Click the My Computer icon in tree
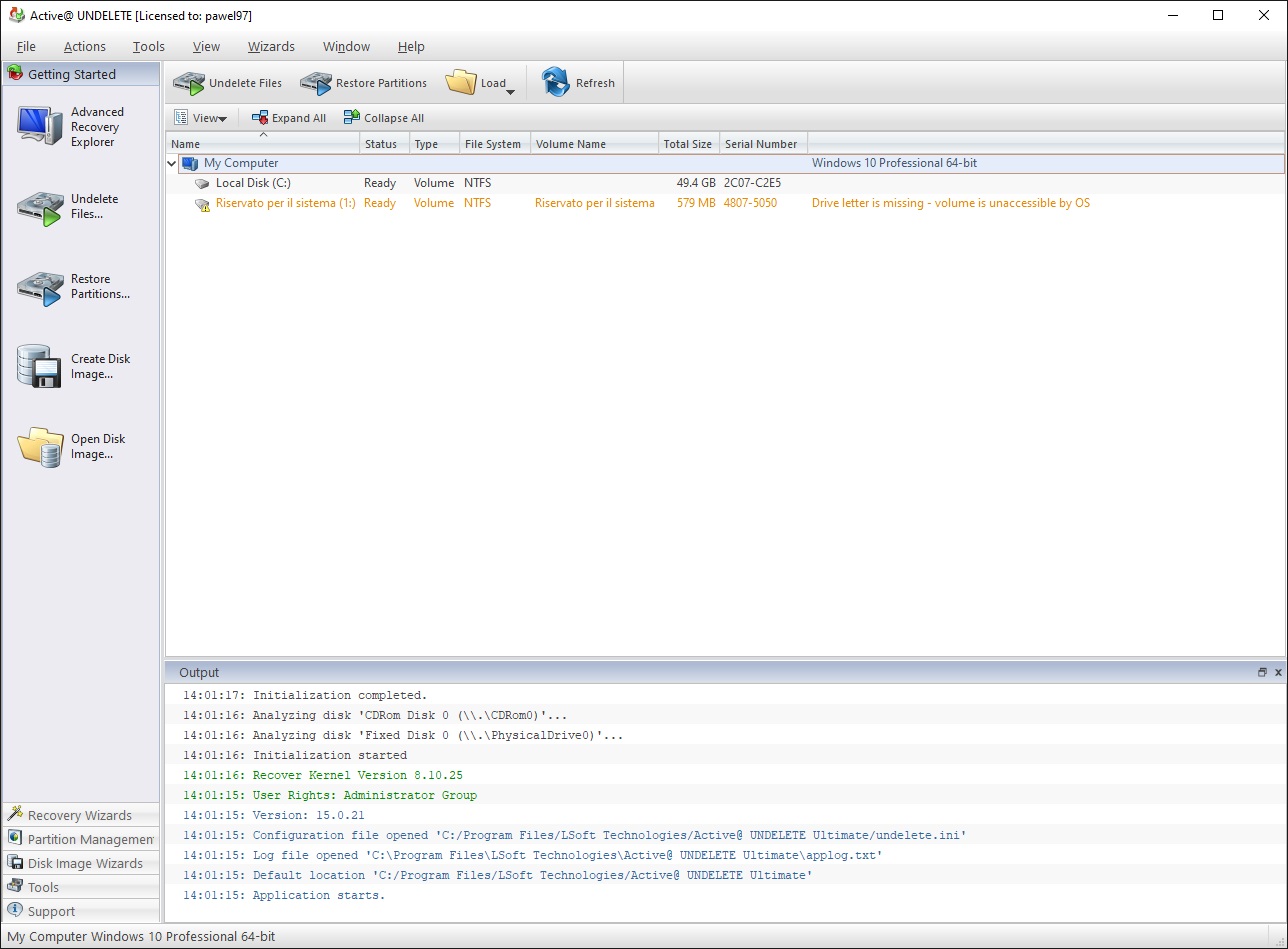Viewport: 1288px width, 949px height. click(x=190, y=163)
